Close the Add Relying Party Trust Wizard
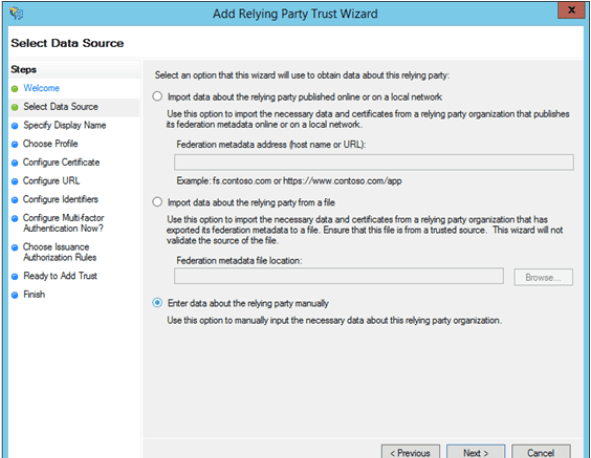 pyautogui.click(x=571, y=10)
